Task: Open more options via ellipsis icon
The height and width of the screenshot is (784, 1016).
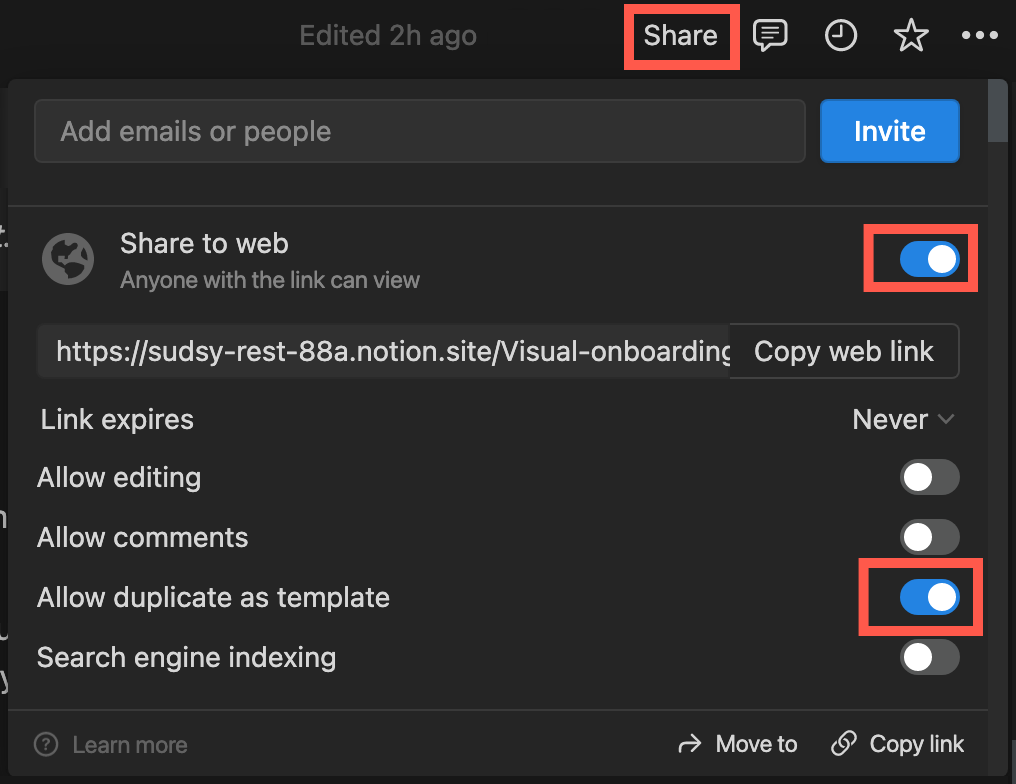Action: tap(980, 35)
